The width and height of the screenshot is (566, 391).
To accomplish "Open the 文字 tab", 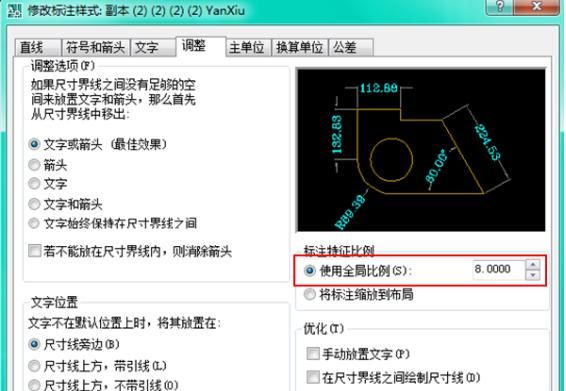I will tap(153, 47).
